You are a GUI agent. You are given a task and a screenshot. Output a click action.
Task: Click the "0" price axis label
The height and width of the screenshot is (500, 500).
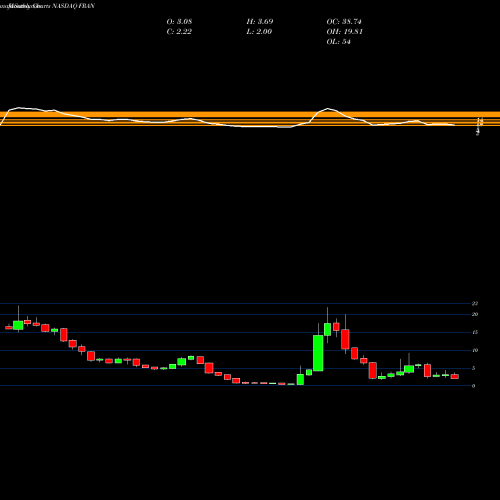473,386
